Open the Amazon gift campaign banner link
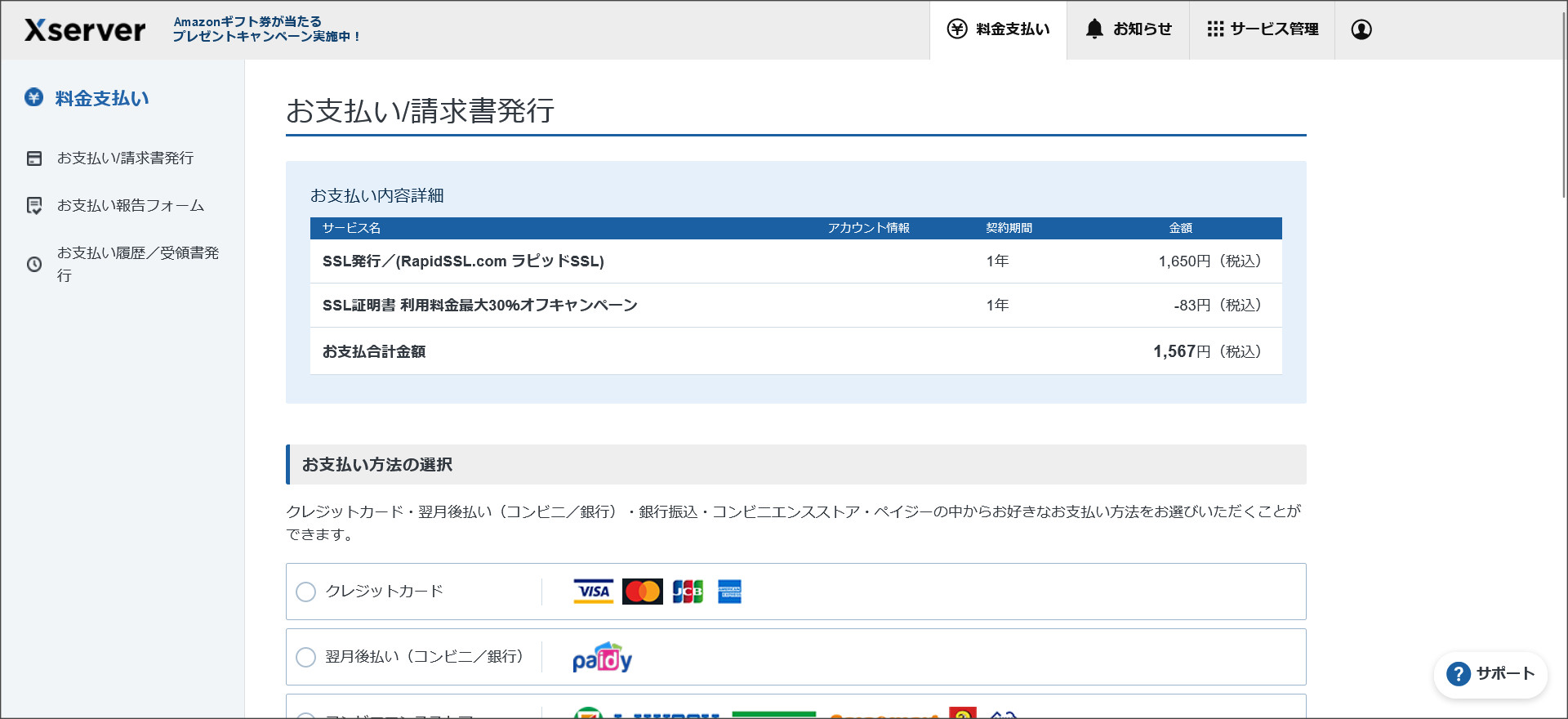This screenshot has width=1568, height=719. point(266,29)
